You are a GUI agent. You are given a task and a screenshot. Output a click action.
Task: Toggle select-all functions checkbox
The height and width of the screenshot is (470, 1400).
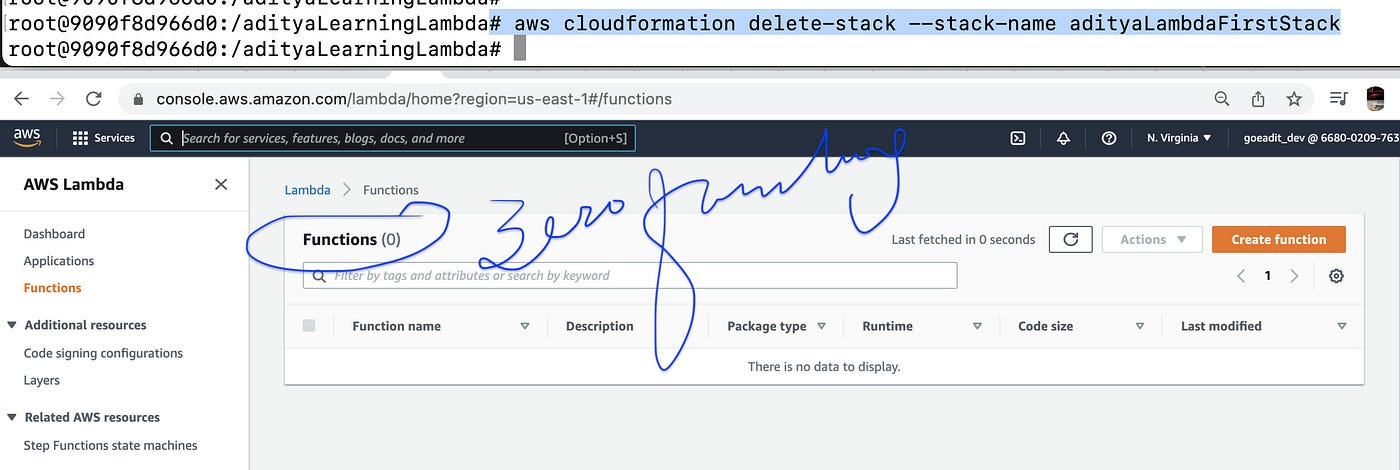pos(309,325)
